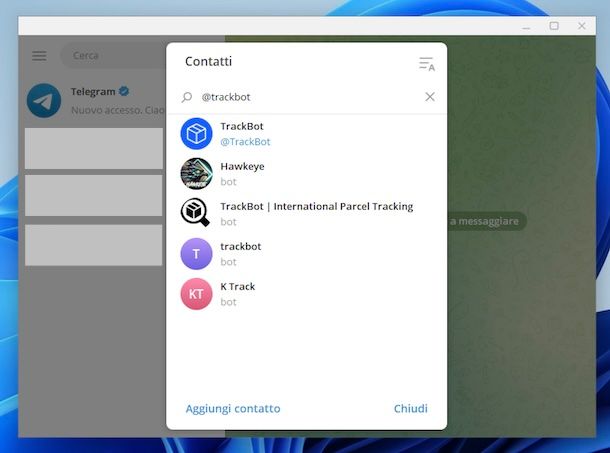Click the magnifier icon in contact search
The width and height of the screenshot is (610, 453).
(x=187, y=97)
